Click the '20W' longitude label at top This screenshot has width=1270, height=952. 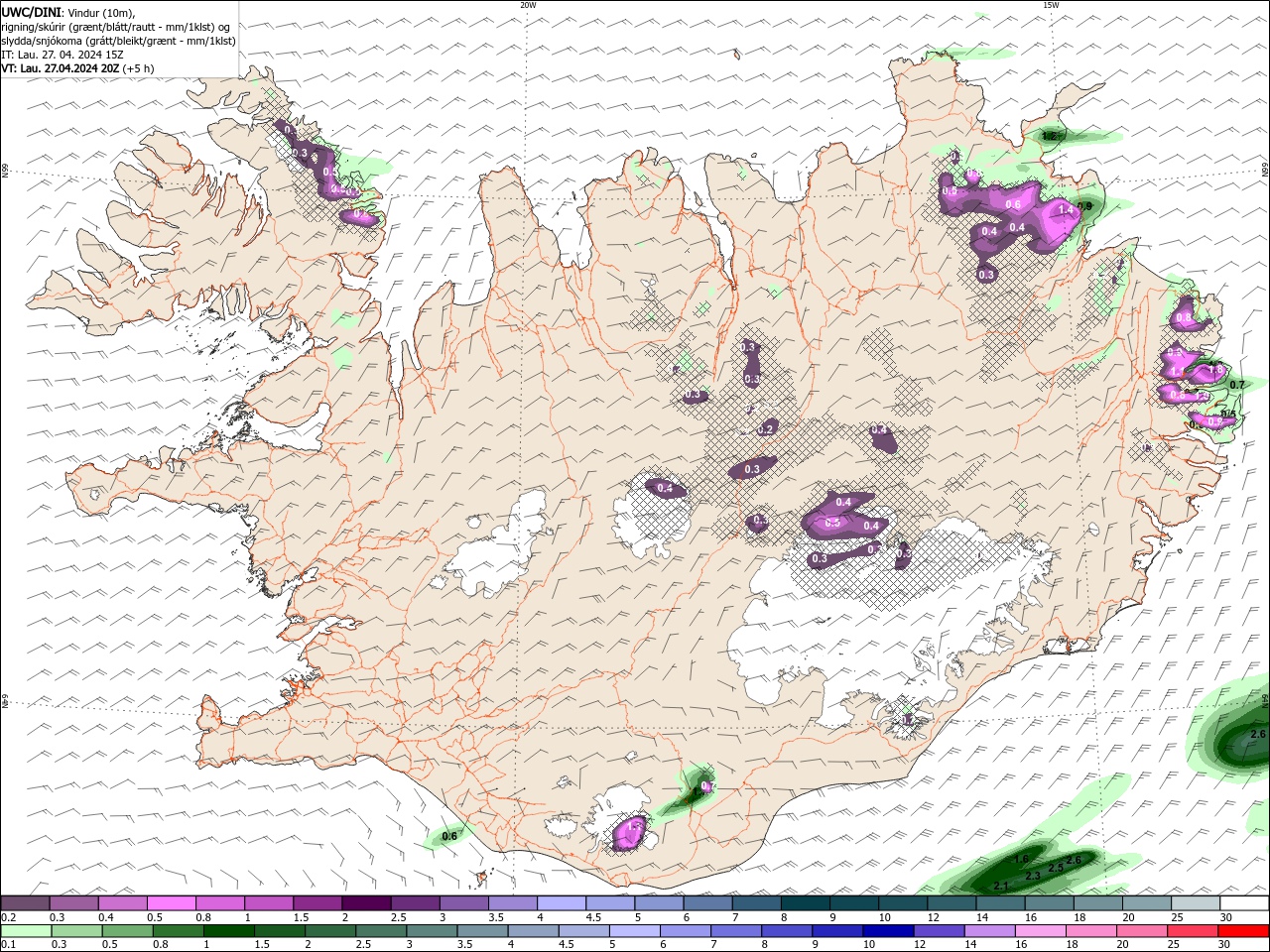(x=528, y=5)
